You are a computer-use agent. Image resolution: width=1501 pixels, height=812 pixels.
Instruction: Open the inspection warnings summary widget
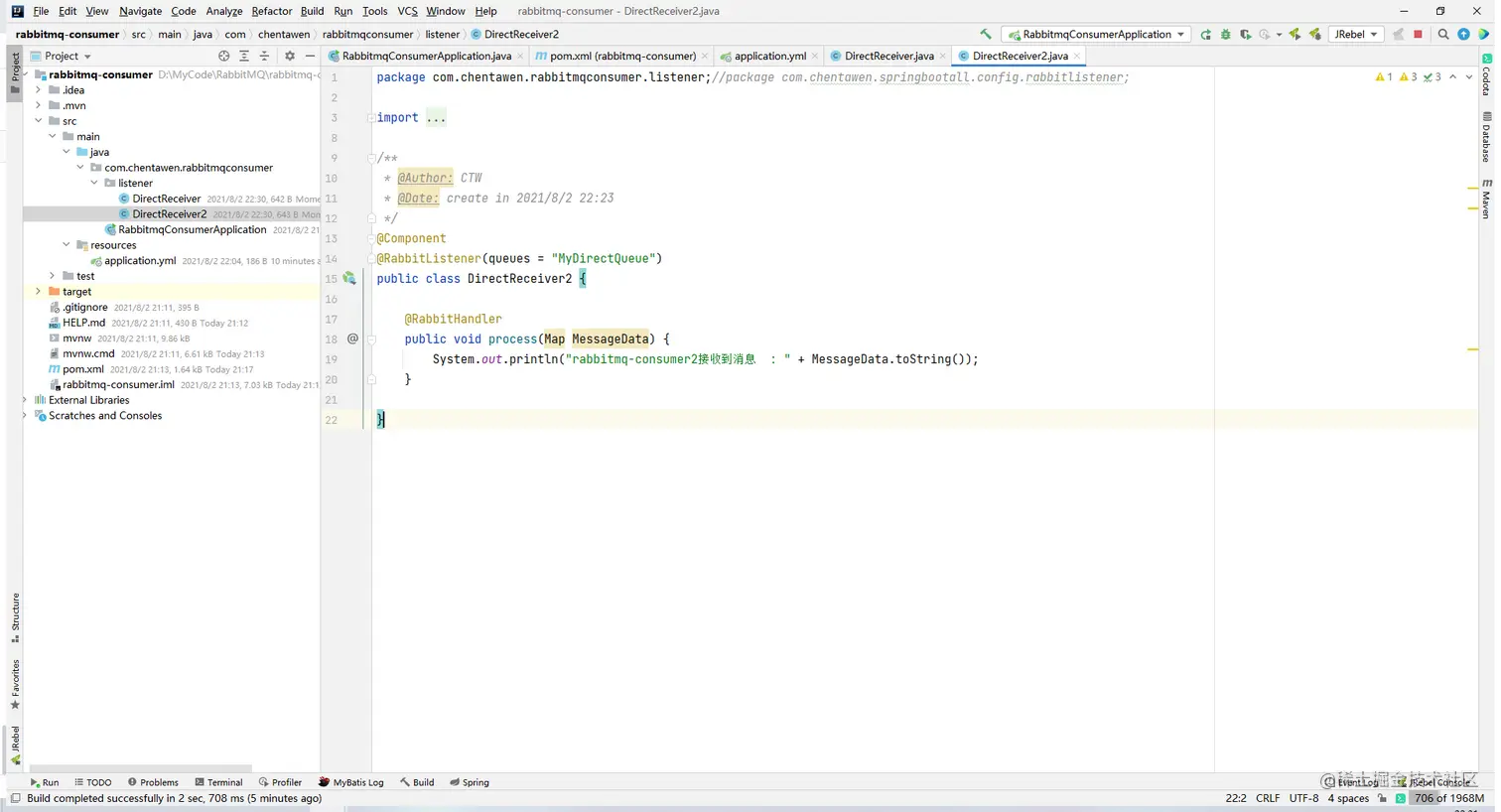pyautogui.click(x=1409, y=76)
